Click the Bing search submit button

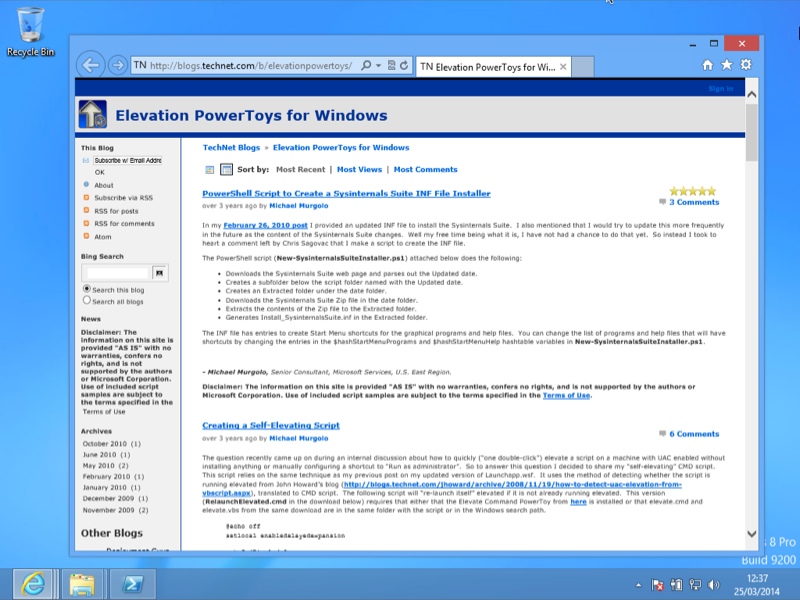coord(160,273)
